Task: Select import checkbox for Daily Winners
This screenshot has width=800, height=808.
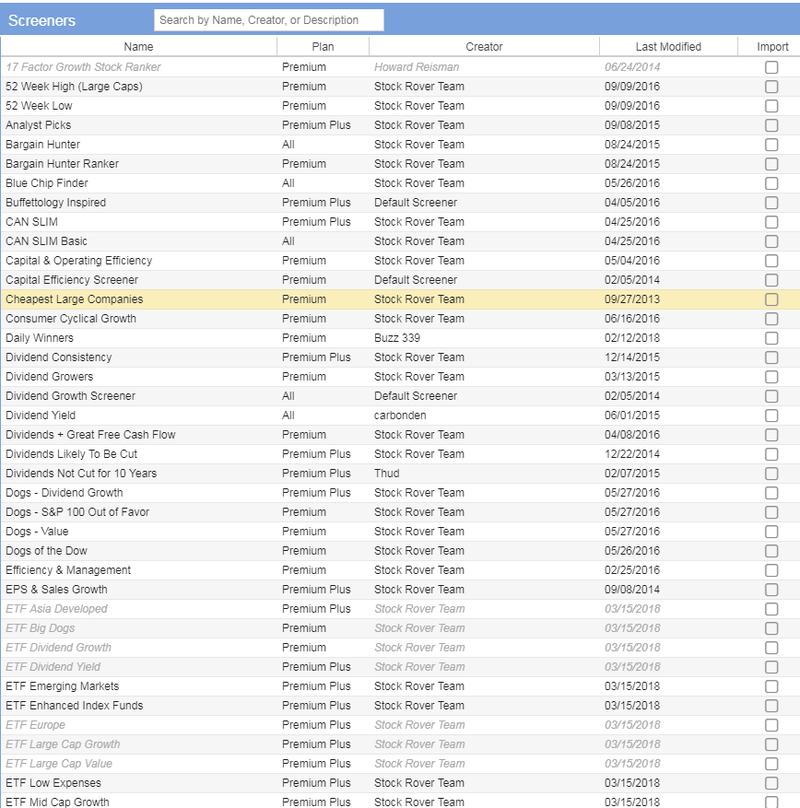Action: pyautogui.click(x=771, y=338)
